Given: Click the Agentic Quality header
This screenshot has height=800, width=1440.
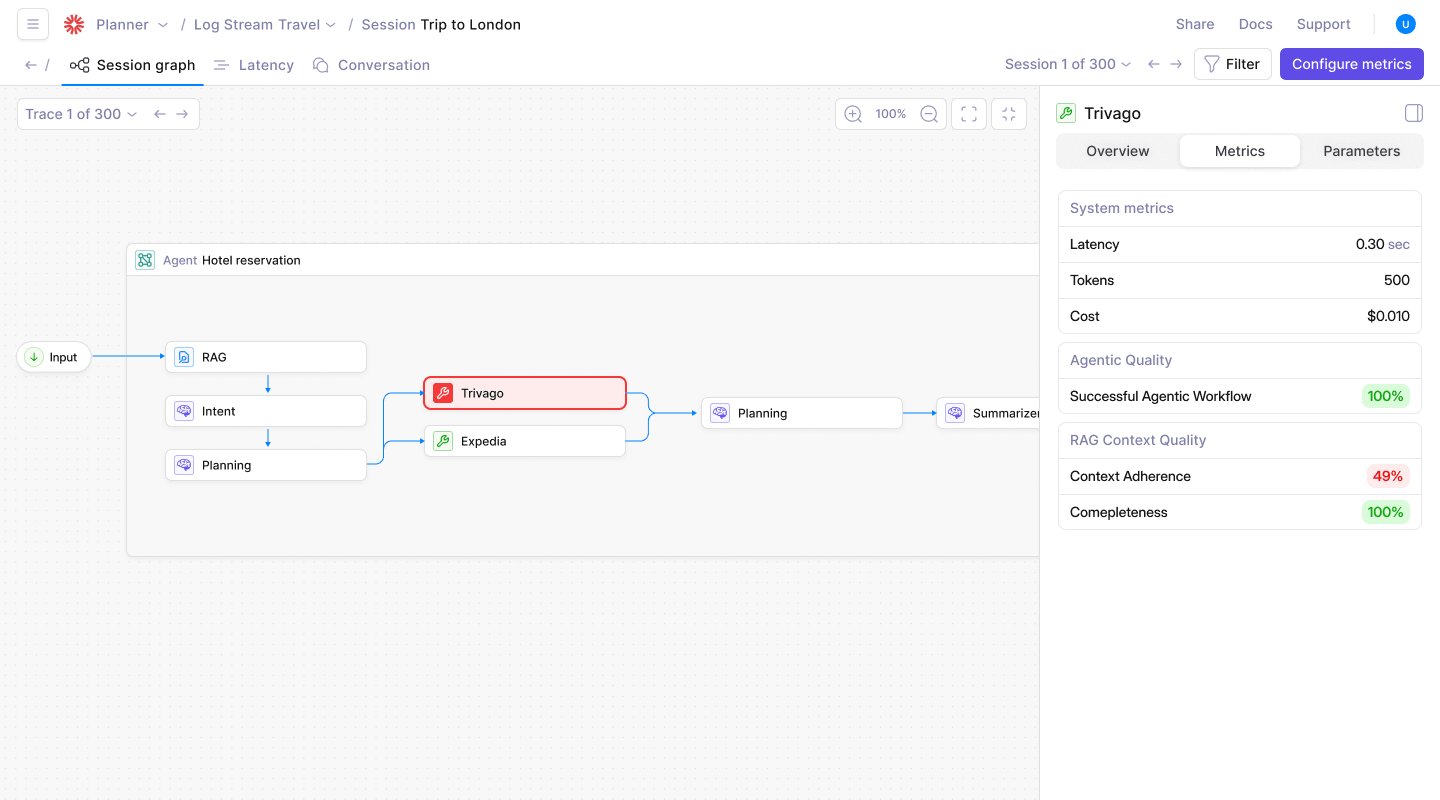Looking at the screenshot, I should click(x=1121, y=361).
